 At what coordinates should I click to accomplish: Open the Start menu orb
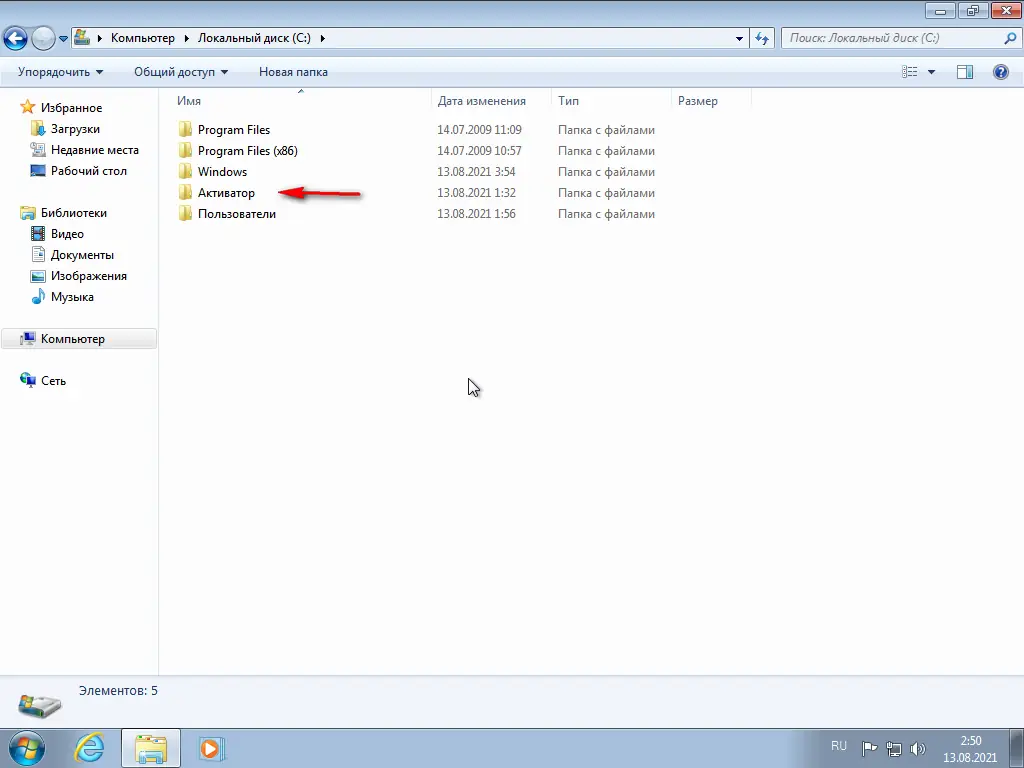pyautogui.click(x=25, y=748)
